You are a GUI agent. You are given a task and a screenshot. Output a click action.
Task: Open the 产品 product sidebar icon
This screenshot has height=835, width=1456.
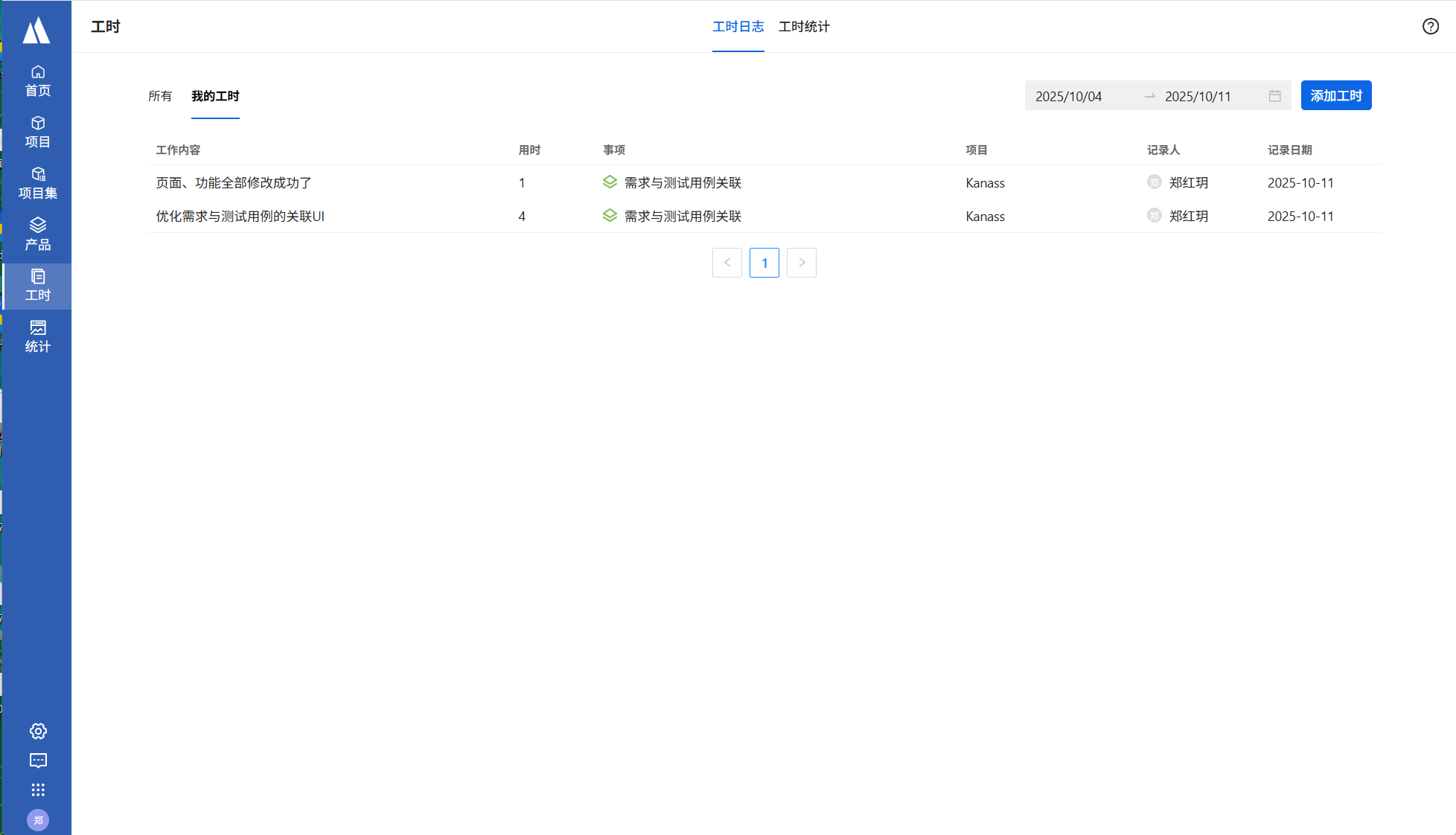point(38,234)
